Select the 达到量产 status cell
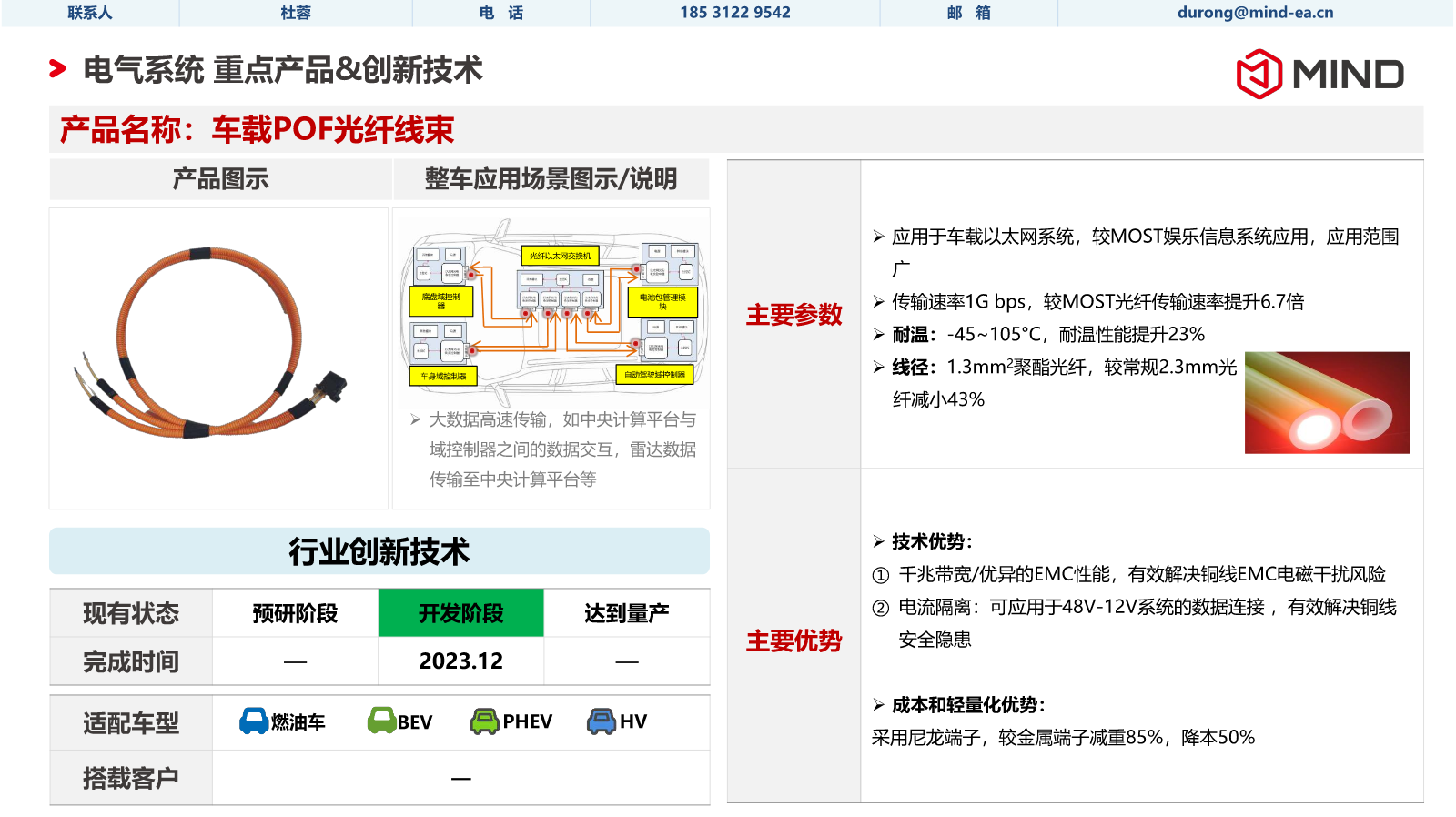1456x817 pixels. (x=626, y=613)
